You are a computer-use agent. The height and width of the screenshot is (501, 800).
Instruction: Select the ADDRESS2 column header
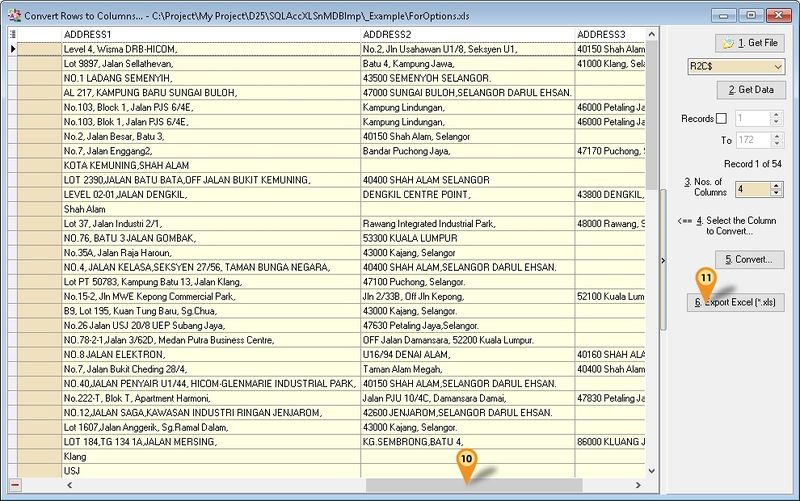click(x=465, y=34)
